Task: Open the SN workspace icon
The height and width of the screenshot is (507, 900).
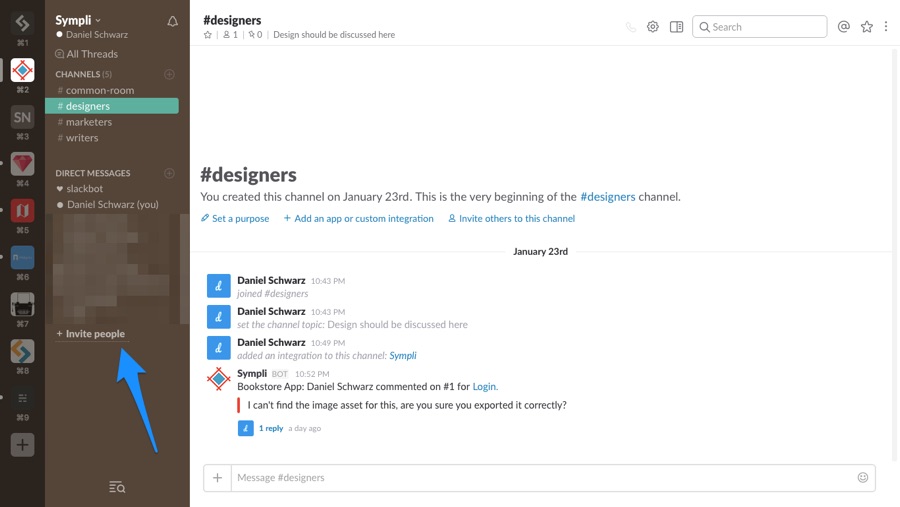Action: pyautogui.click(x=22, y=117)
